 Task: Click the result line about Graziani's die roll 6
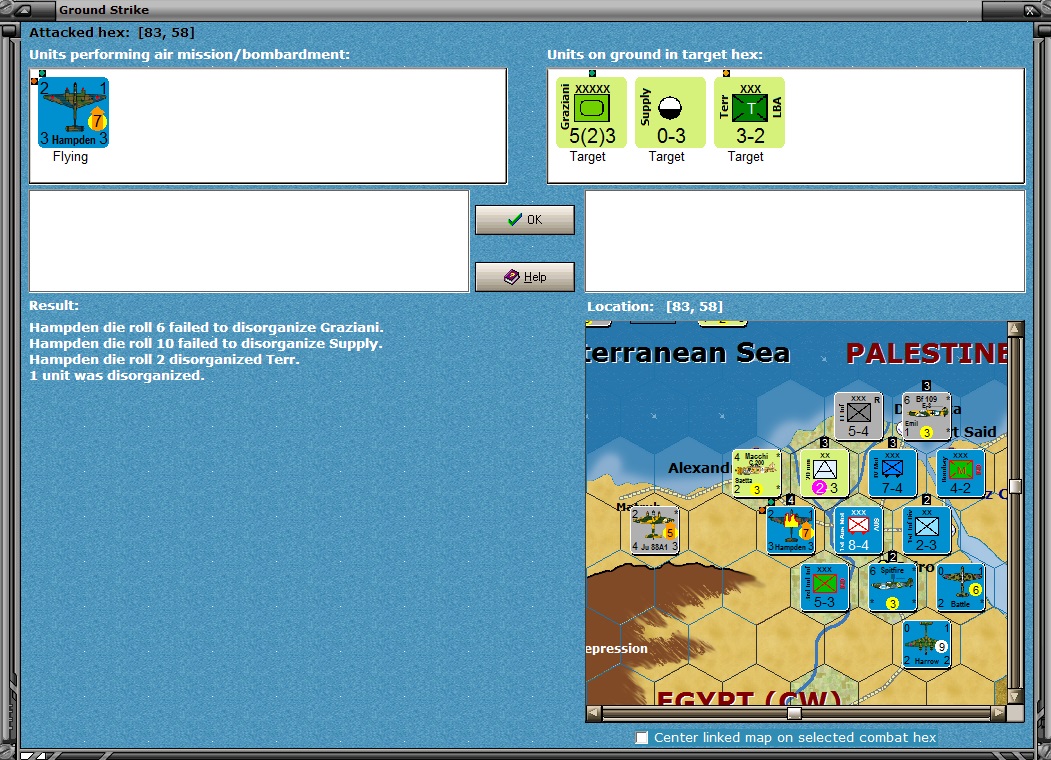[206, 328]
